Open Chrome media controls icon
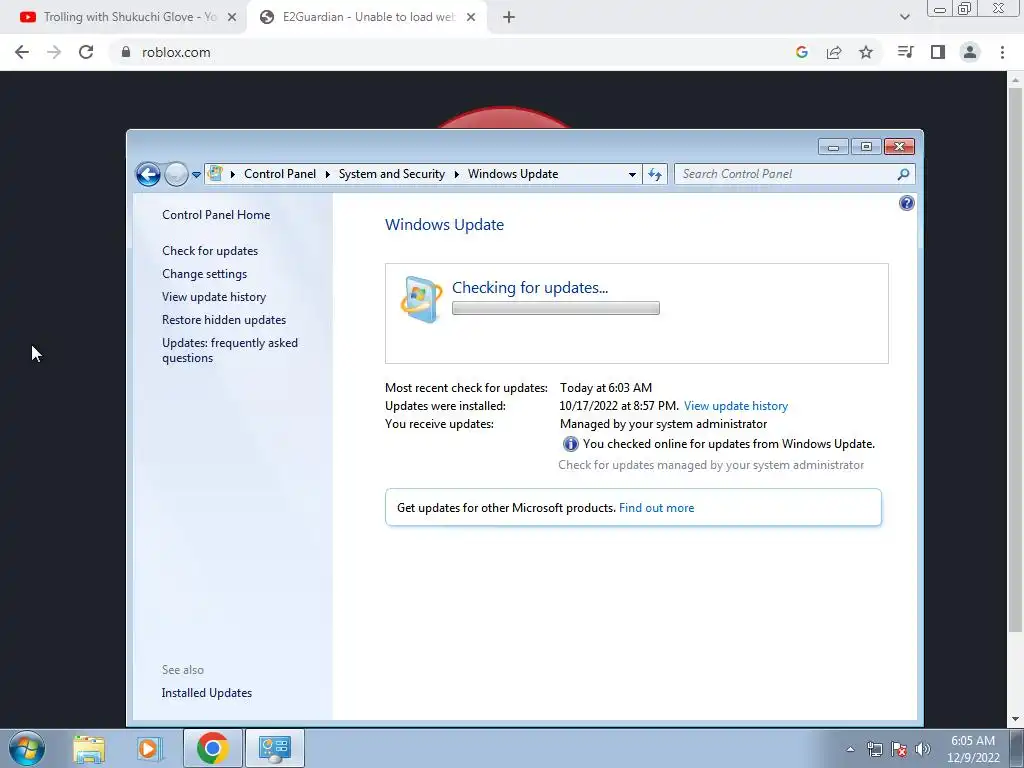The image size is (1024, 768). click(x=906, y=52)
